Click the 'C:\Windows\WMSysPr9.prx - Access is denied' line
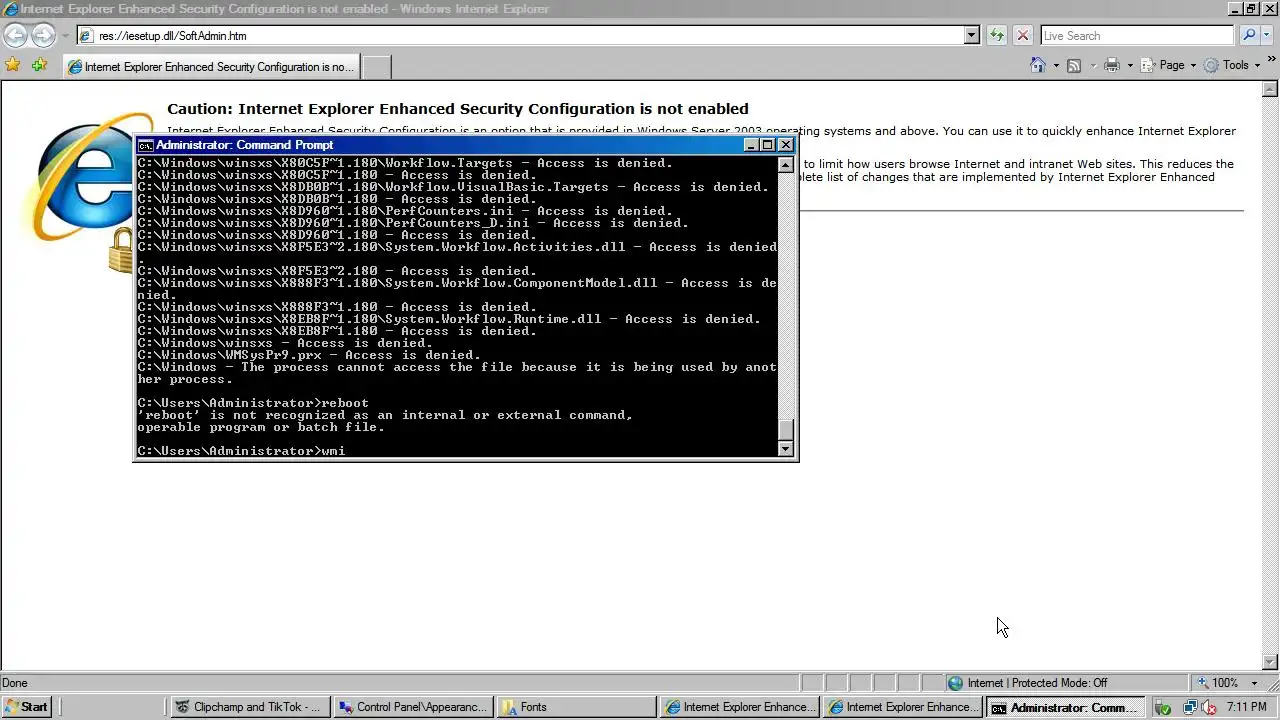The height and width of the screenshot is (720, 1280). 309,355
